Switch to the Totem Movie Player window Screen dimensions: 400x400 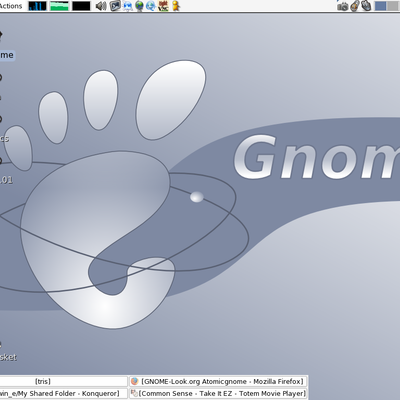(218, 393)
